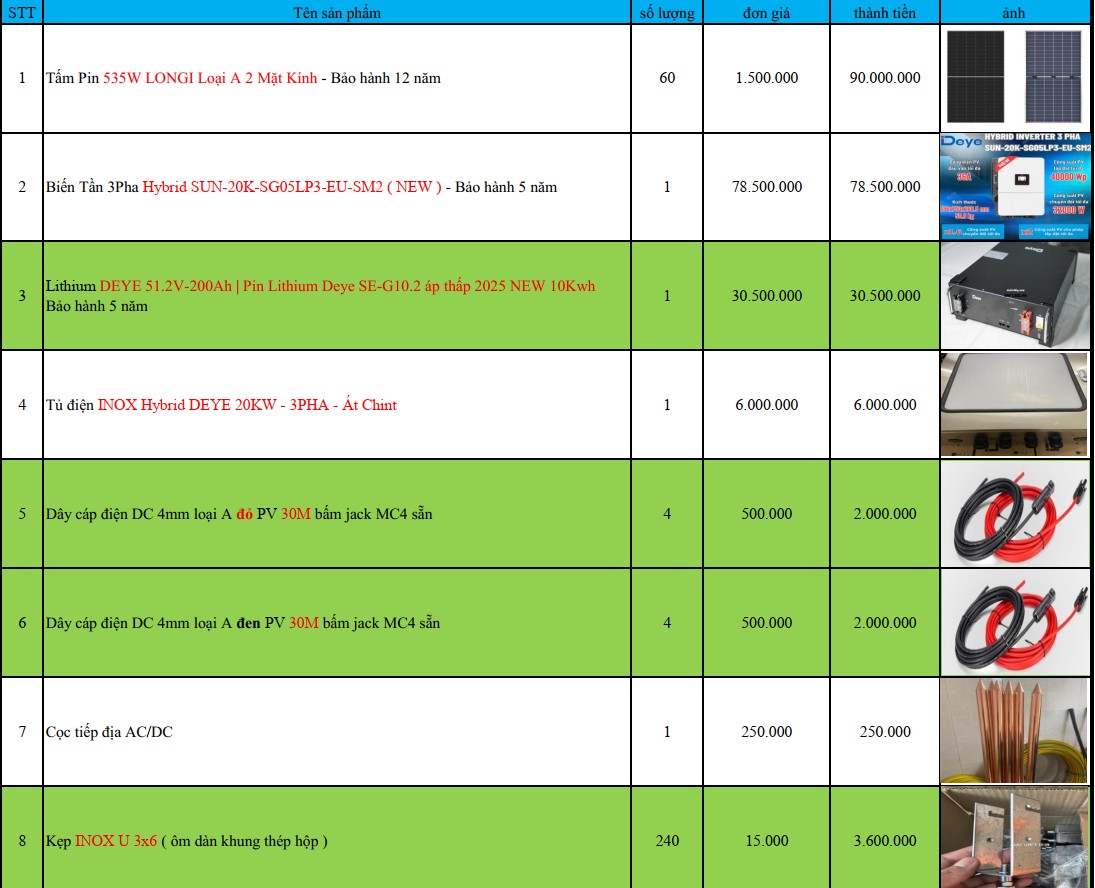Image resolution: width=1095 pixels, height=888 pixels.
Task: Click STT number 3 of the Lithium row
Action: coord(22,296)
